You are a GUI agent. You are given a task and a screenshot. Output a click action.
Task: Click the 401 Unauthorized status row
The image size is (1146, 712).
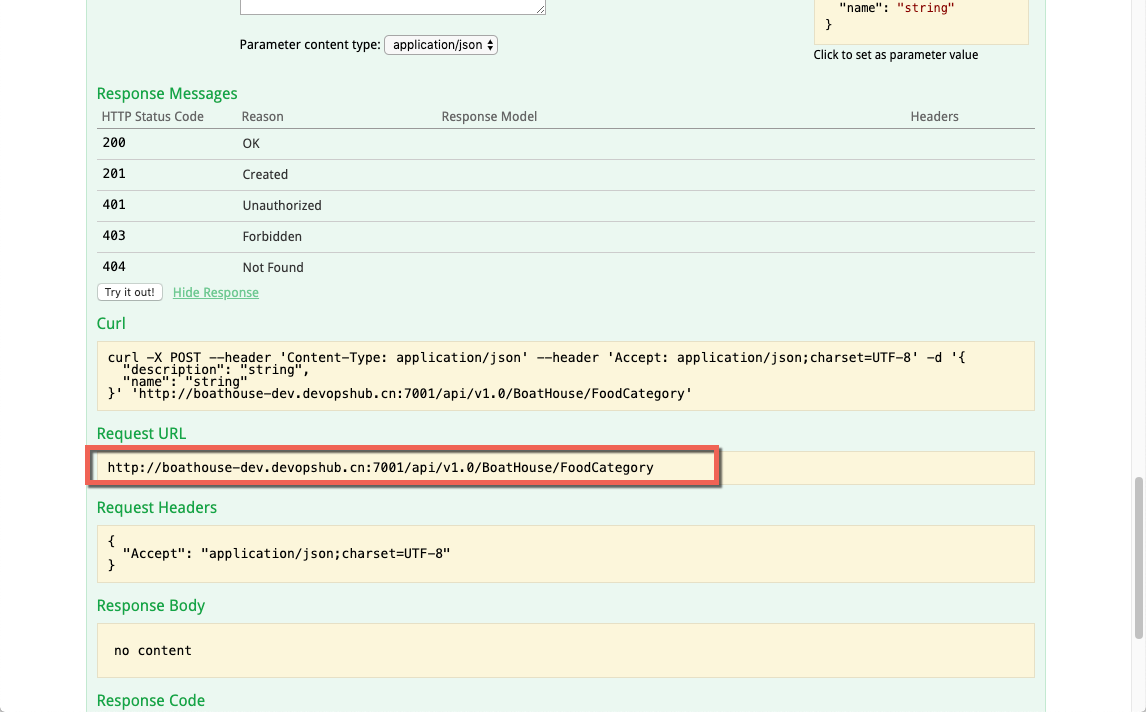[x=566, y=205]
